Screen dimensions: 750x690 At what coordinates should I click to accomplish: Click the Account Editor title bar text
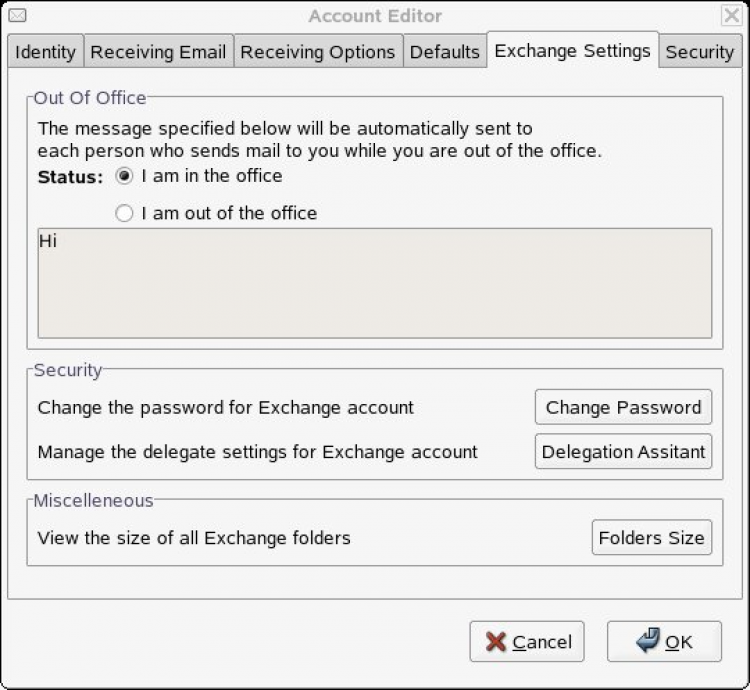pos(375,16)
